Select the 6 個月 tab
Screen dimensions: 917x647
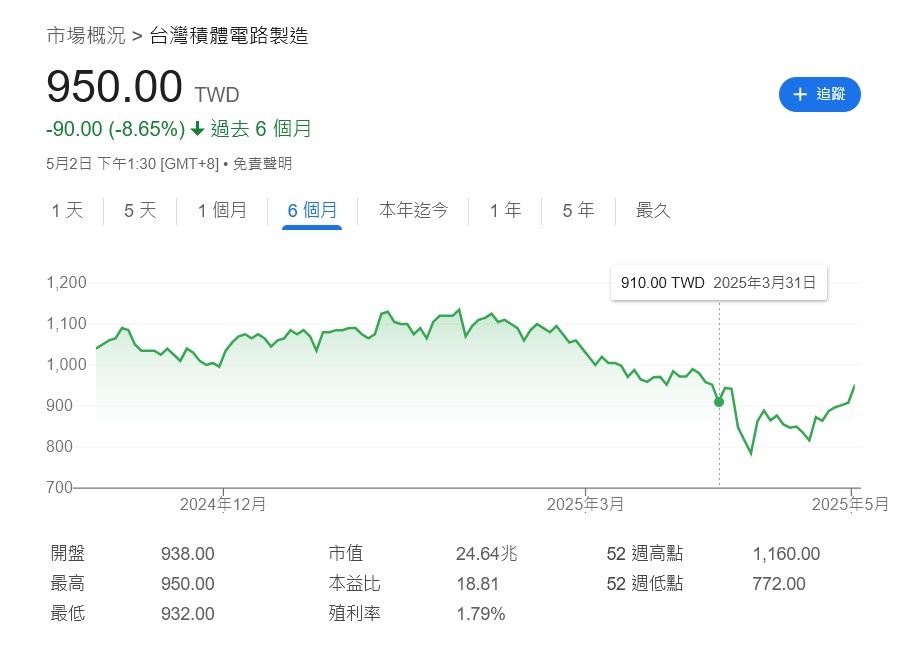coord(312,210)
